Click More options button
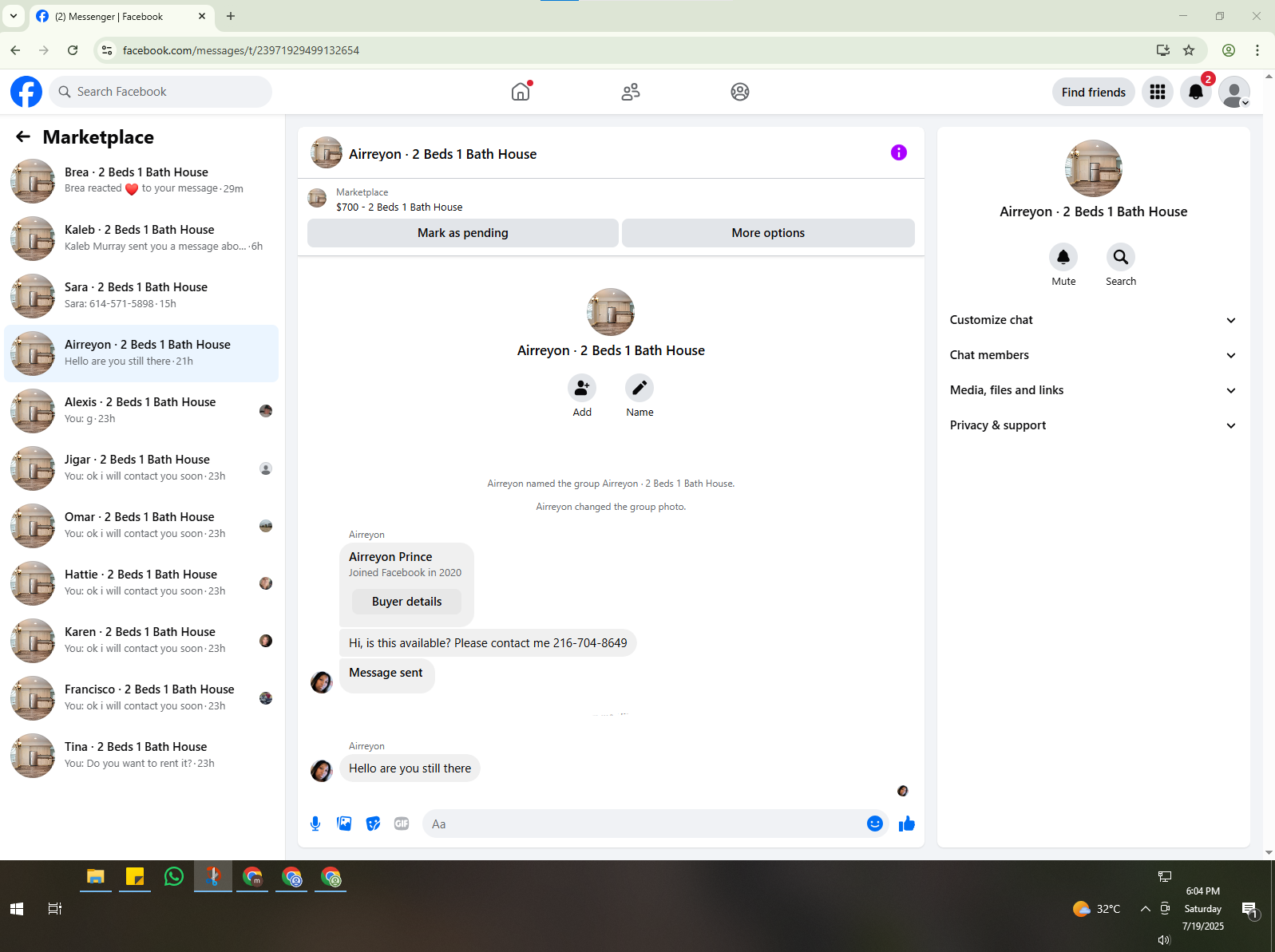The image size is (1275, 952). [x=768, y=233]
